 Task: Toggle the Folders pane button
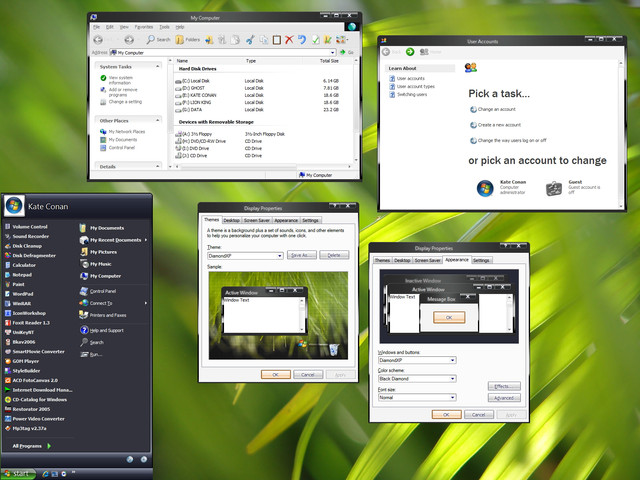[187, 40]
